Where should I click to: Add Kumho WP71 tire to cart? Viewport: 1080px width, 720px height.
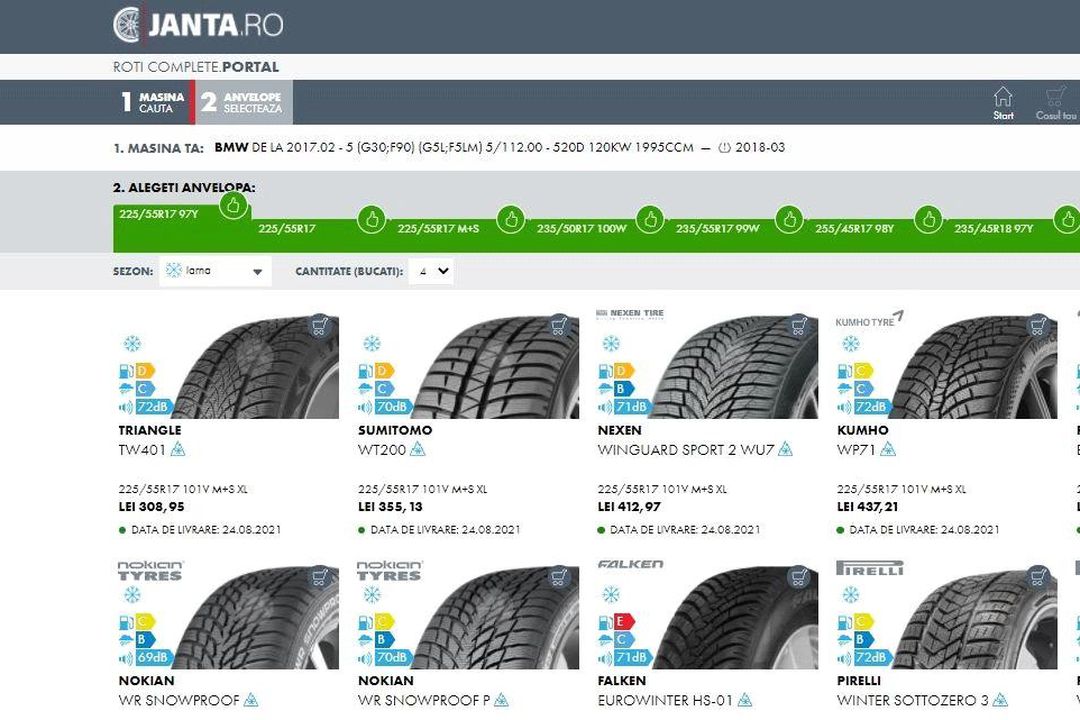click(1038, 326)
